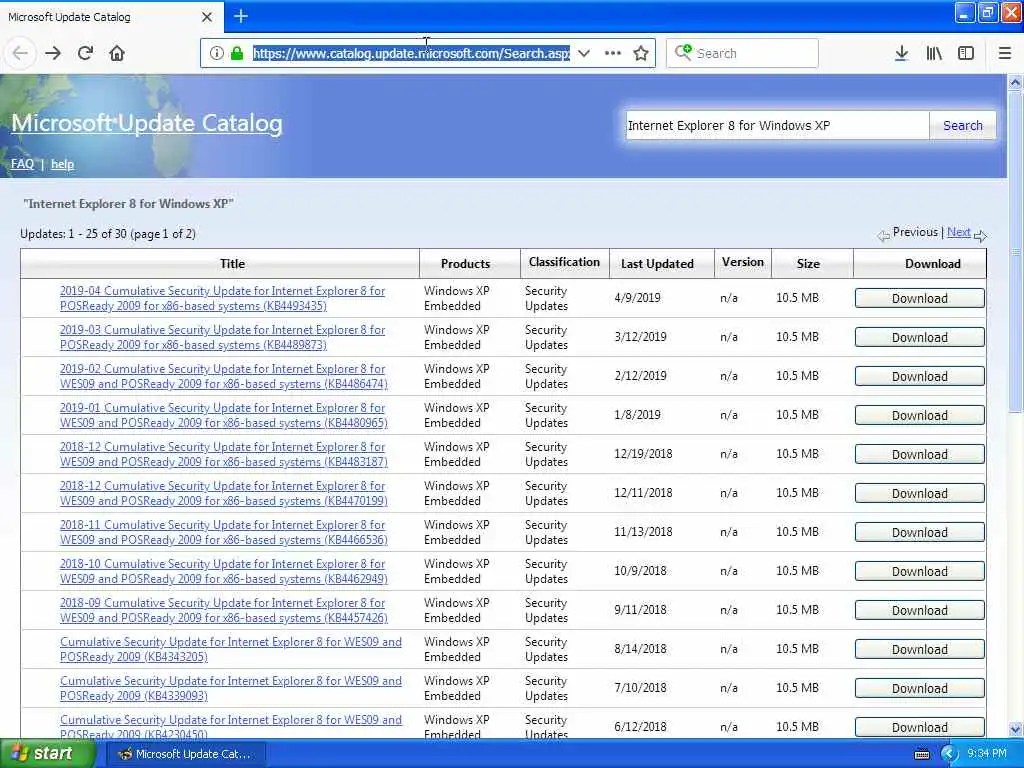Toggle the sidebar icon in toolbar

click(x=966, y=53)
